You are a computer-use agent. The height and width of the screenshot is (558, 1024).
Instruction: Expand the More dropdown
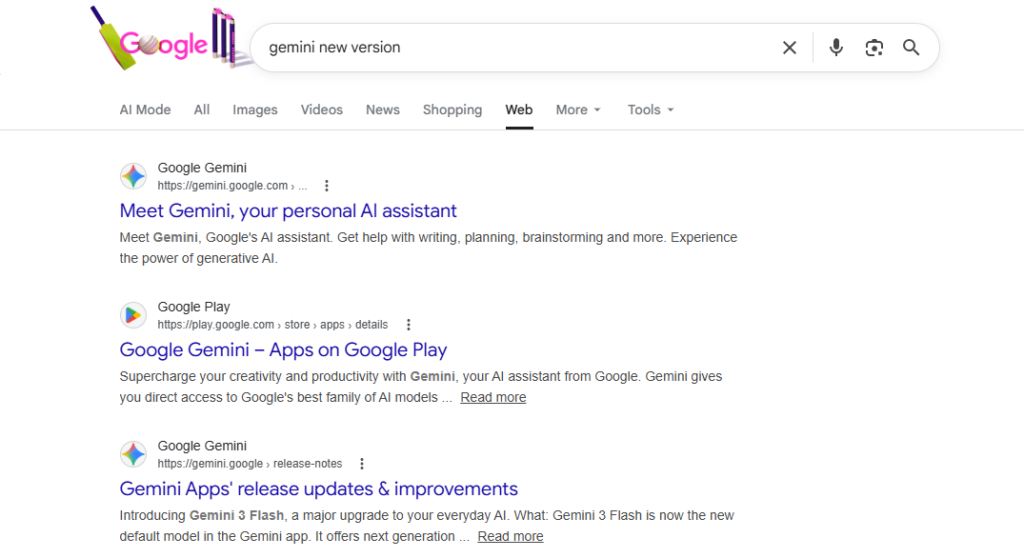click(x=578, y=110)
